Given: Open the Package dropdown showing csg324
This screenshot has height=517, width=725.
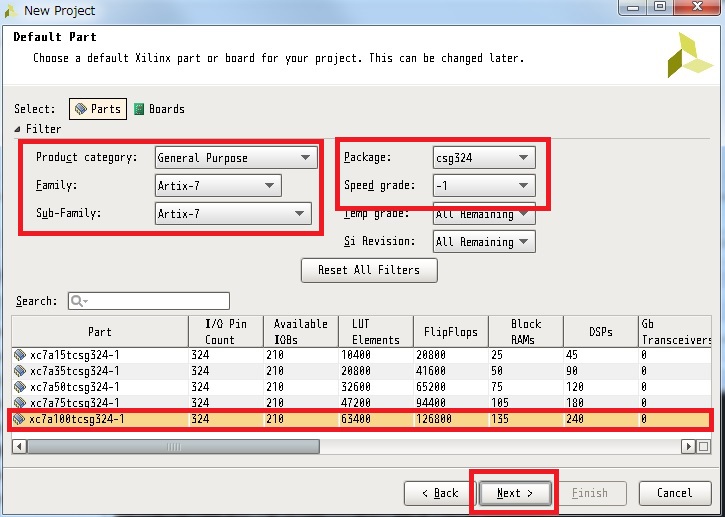Looking at the screenshot, I should [484, 158].
